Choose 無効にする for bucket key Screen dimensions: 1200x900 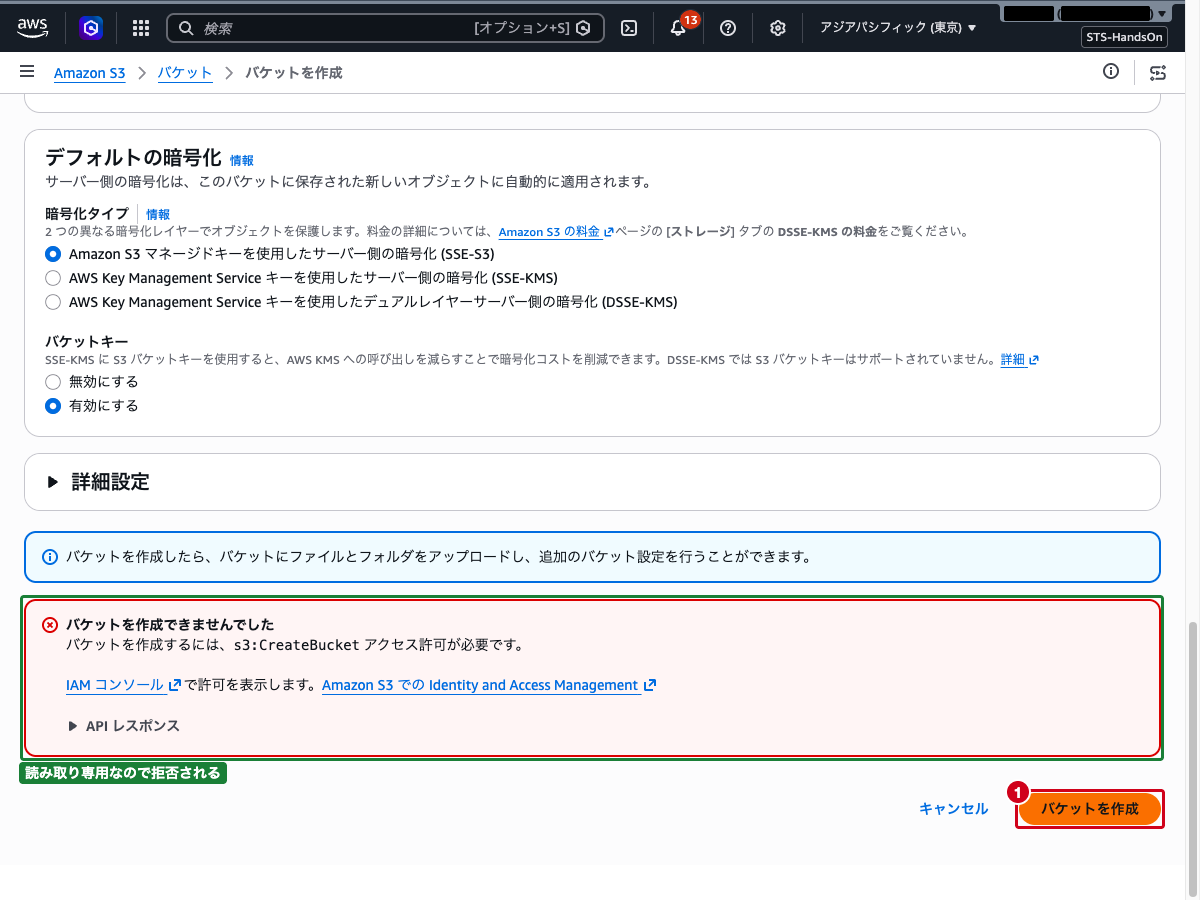coord(53,382)
